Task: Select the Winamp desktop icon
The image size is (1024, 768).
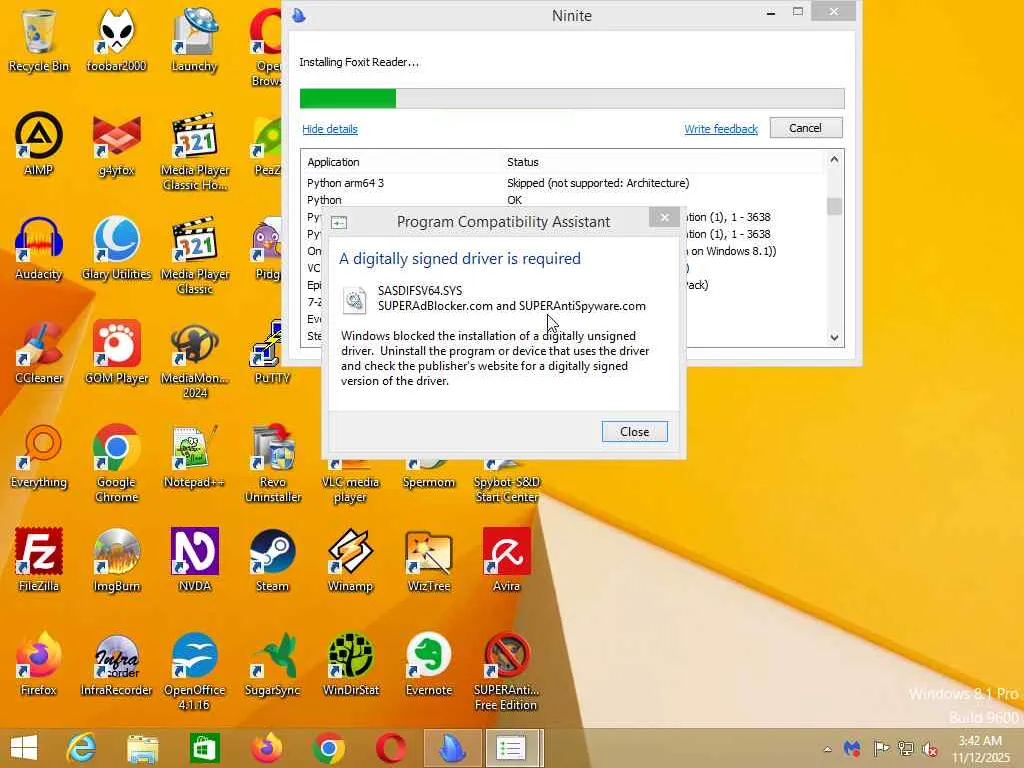Action: pyautogui.click(x=350, y=560)
